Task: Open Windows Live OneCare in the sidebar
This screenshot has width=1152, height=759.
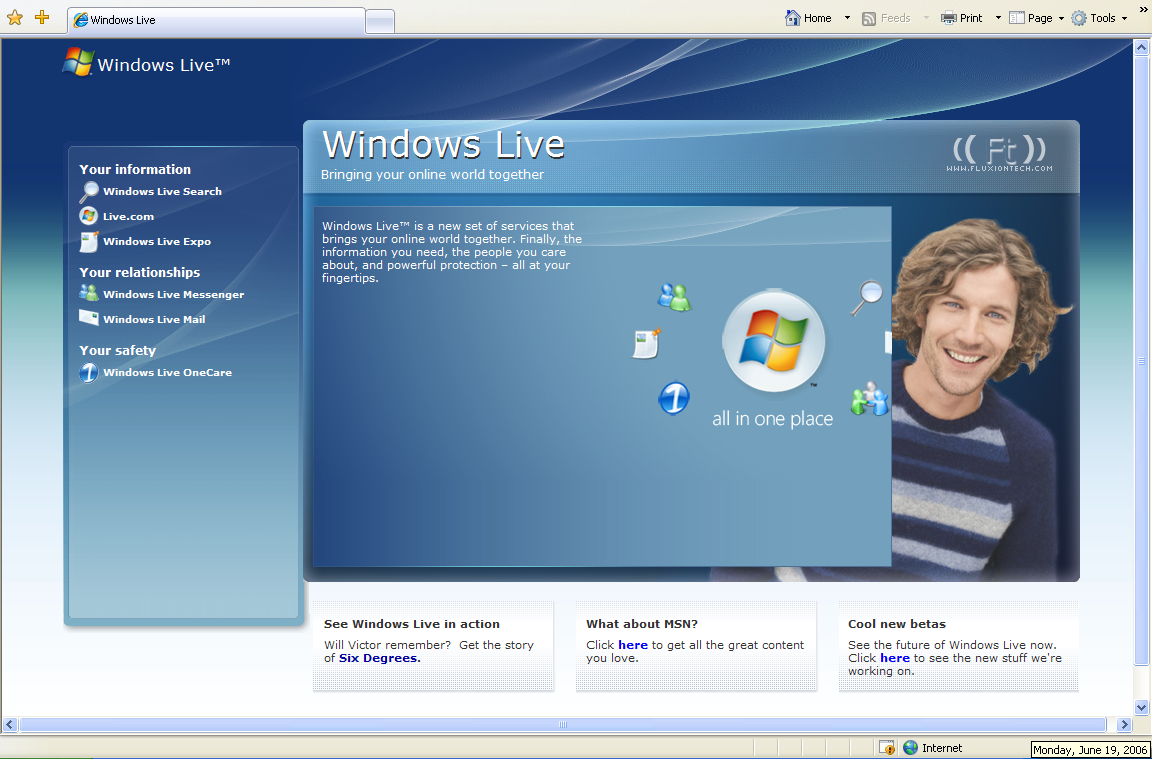Action: pos(168,373)
